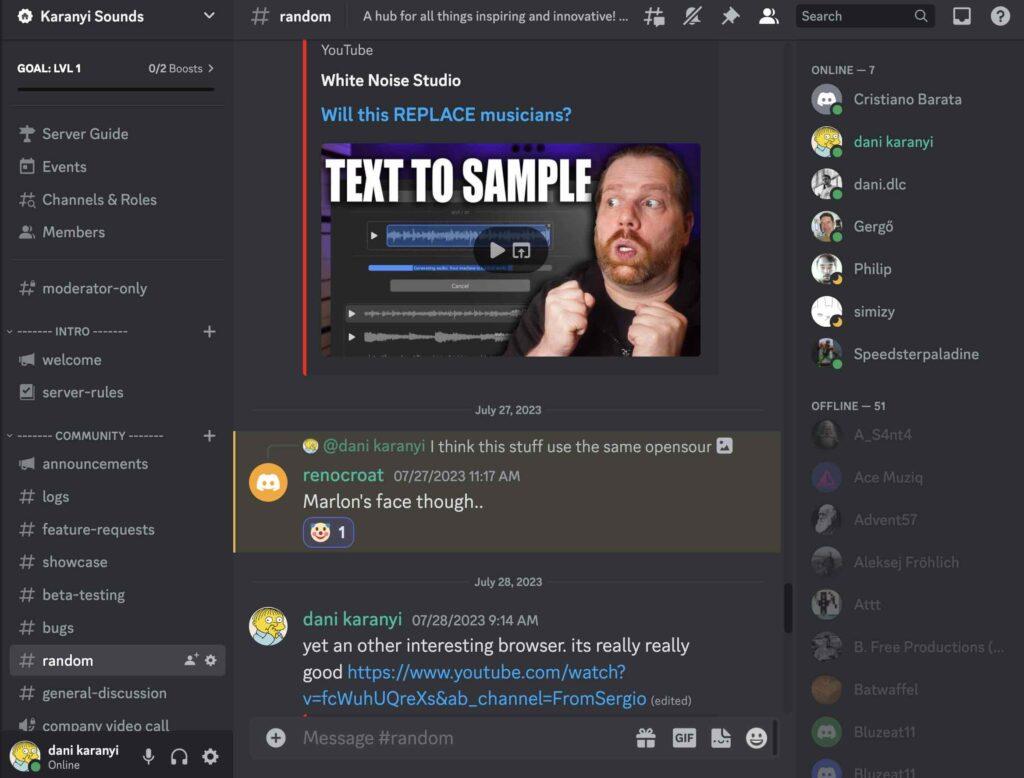Open the GIF picker
1024x778 pixels.
pyautogui.click(x=684, y=738)
